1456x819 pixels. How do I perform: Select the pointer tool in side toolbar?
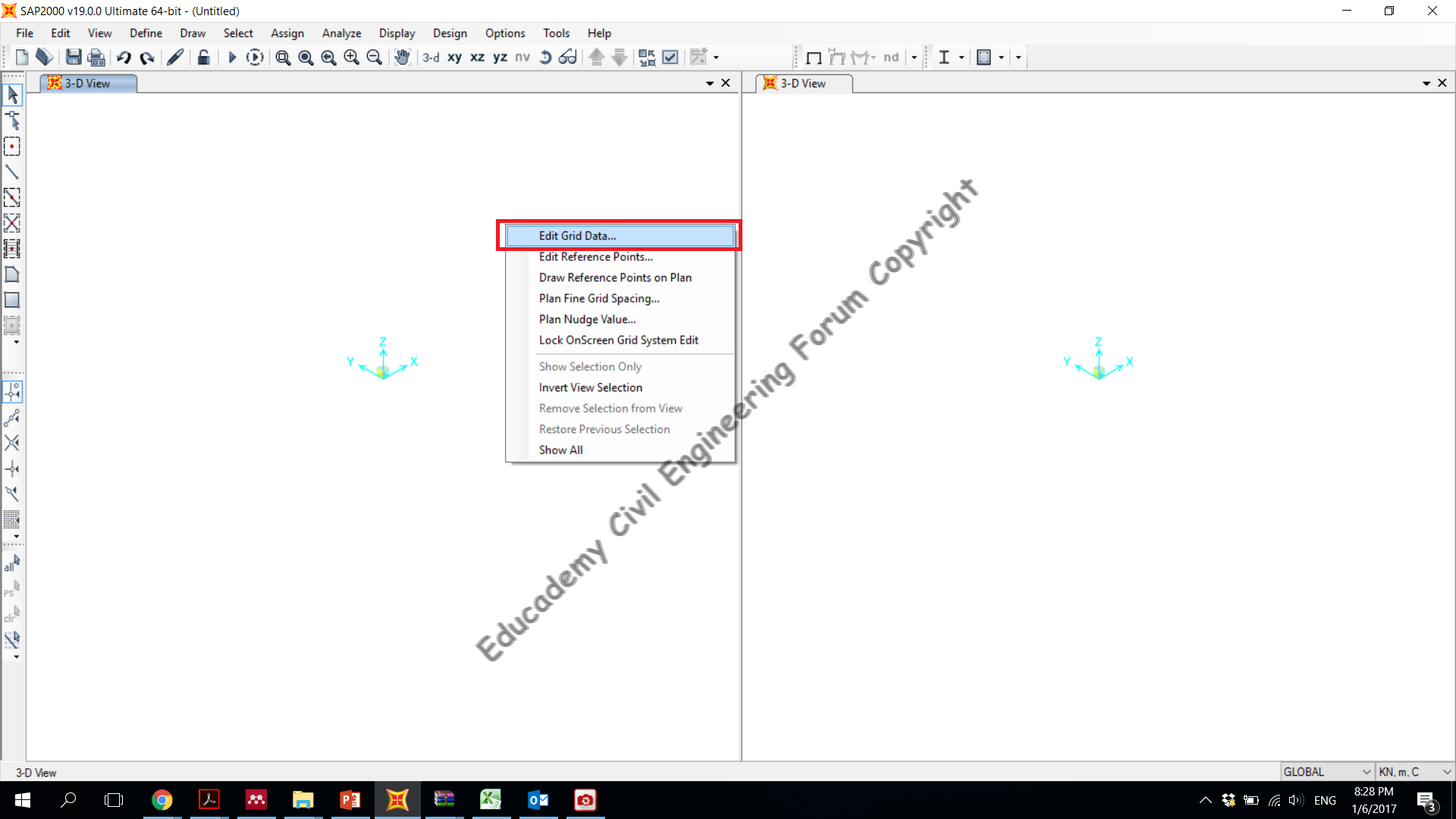point(12,95)
